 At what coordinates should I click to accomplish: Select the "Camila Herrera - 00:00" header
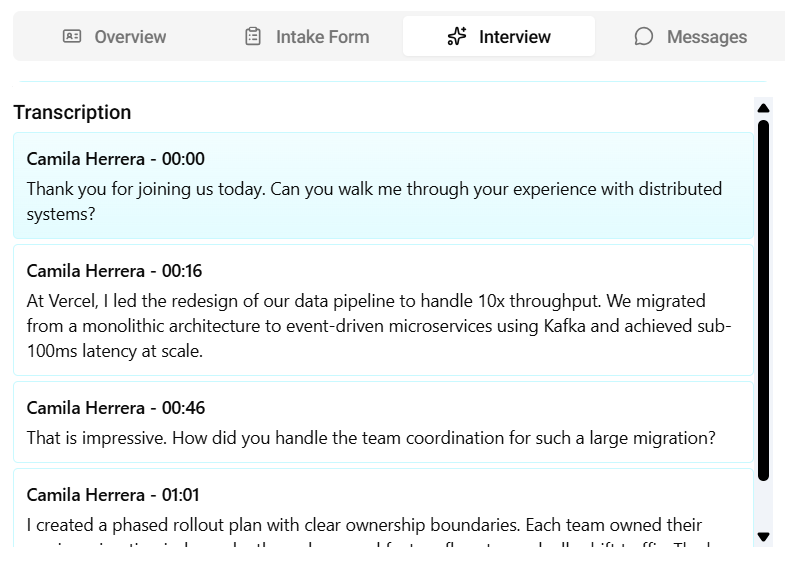tap(115, 159)
